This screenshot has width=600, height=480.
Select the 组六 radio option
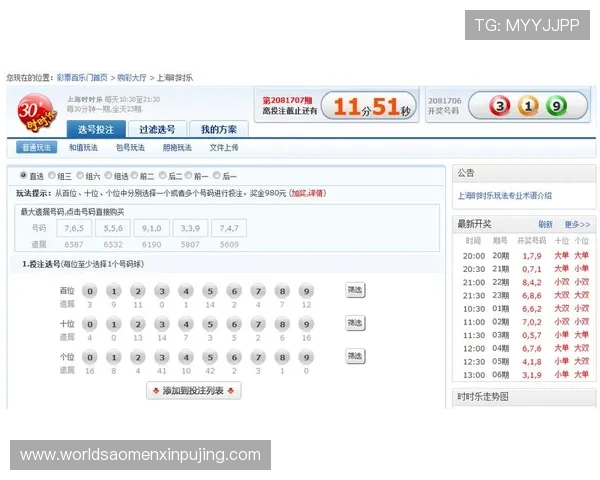coord(80,175)
